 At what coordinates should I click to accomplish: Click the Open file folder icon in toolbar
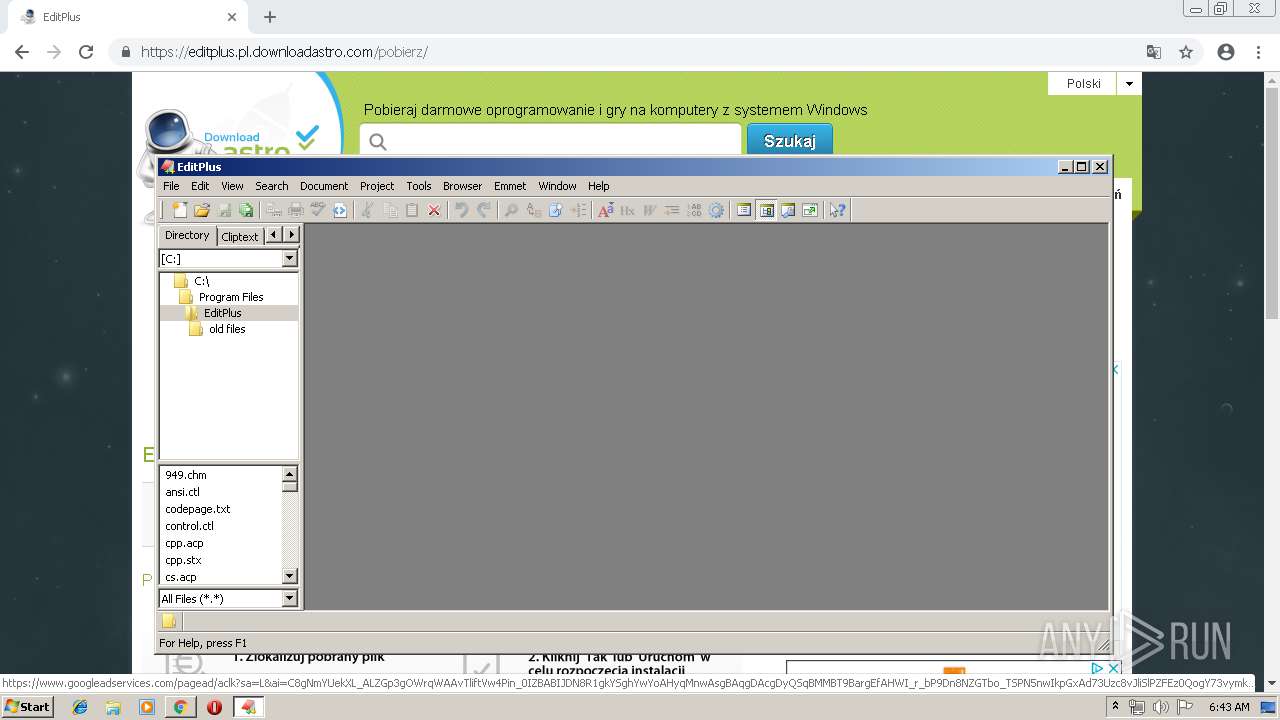202,210
